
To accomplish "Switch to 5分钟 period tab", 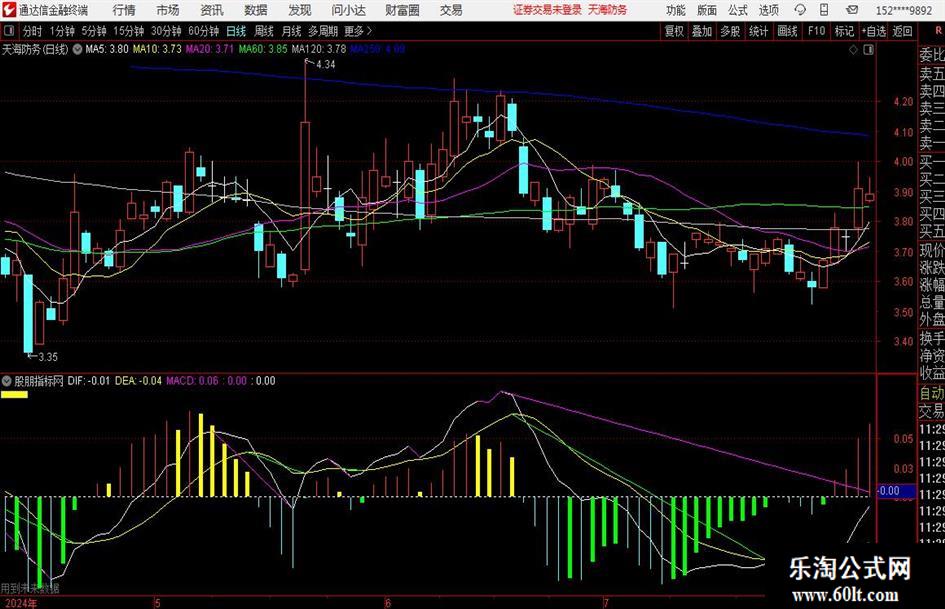I will click(93, 31).
